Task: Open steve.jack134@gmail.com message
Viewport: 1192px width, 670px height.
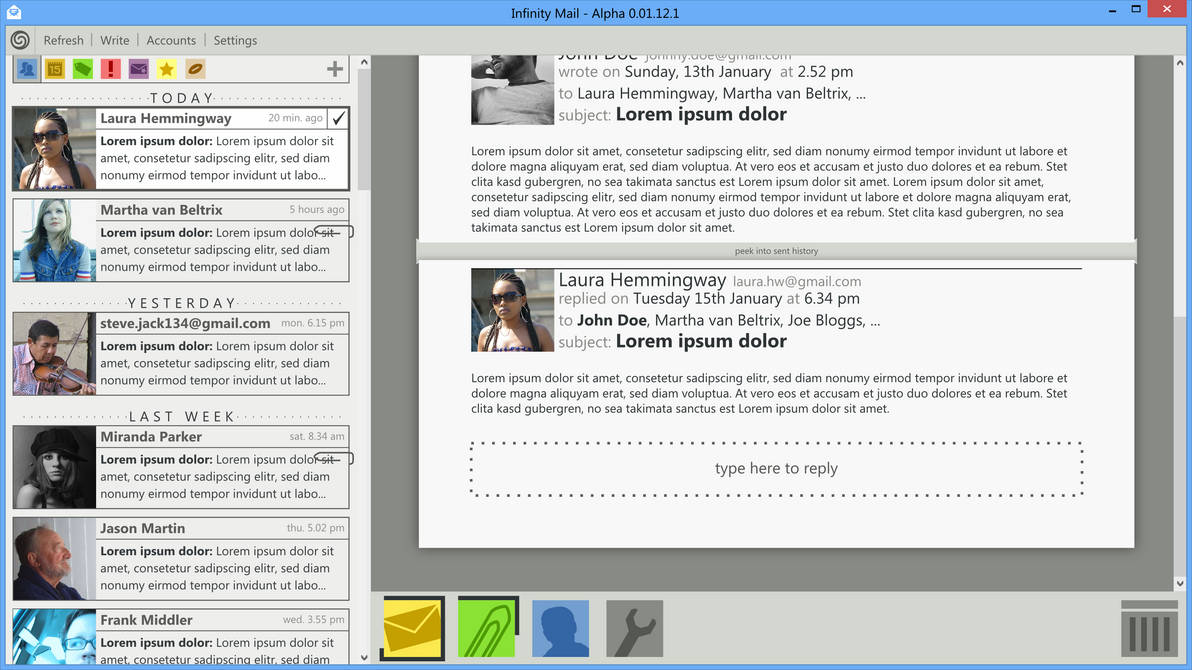Action: click(x=181, y=354)
